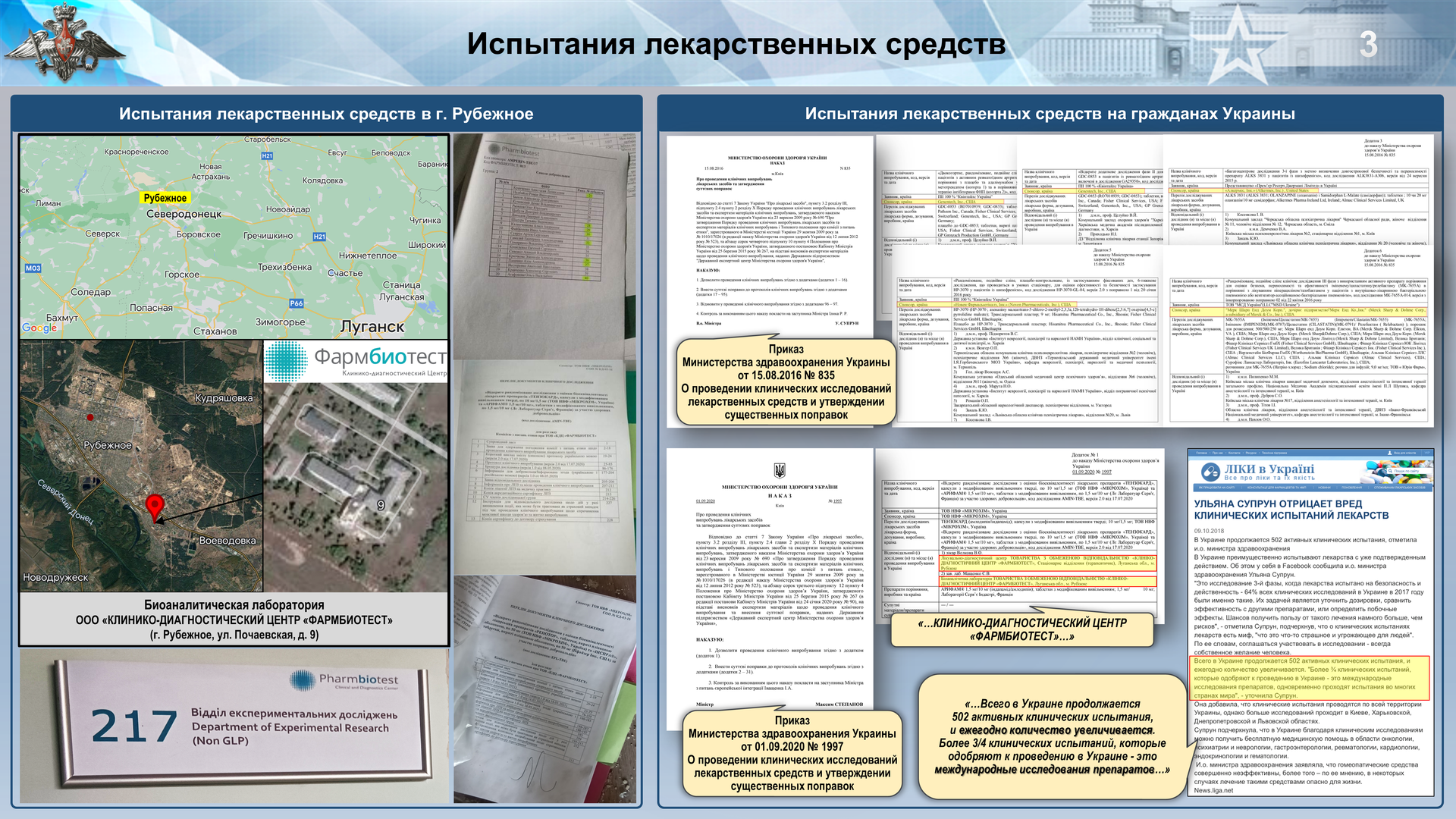Click the red location pin on satellite map

pyautogui.click(x=155, y=507)
